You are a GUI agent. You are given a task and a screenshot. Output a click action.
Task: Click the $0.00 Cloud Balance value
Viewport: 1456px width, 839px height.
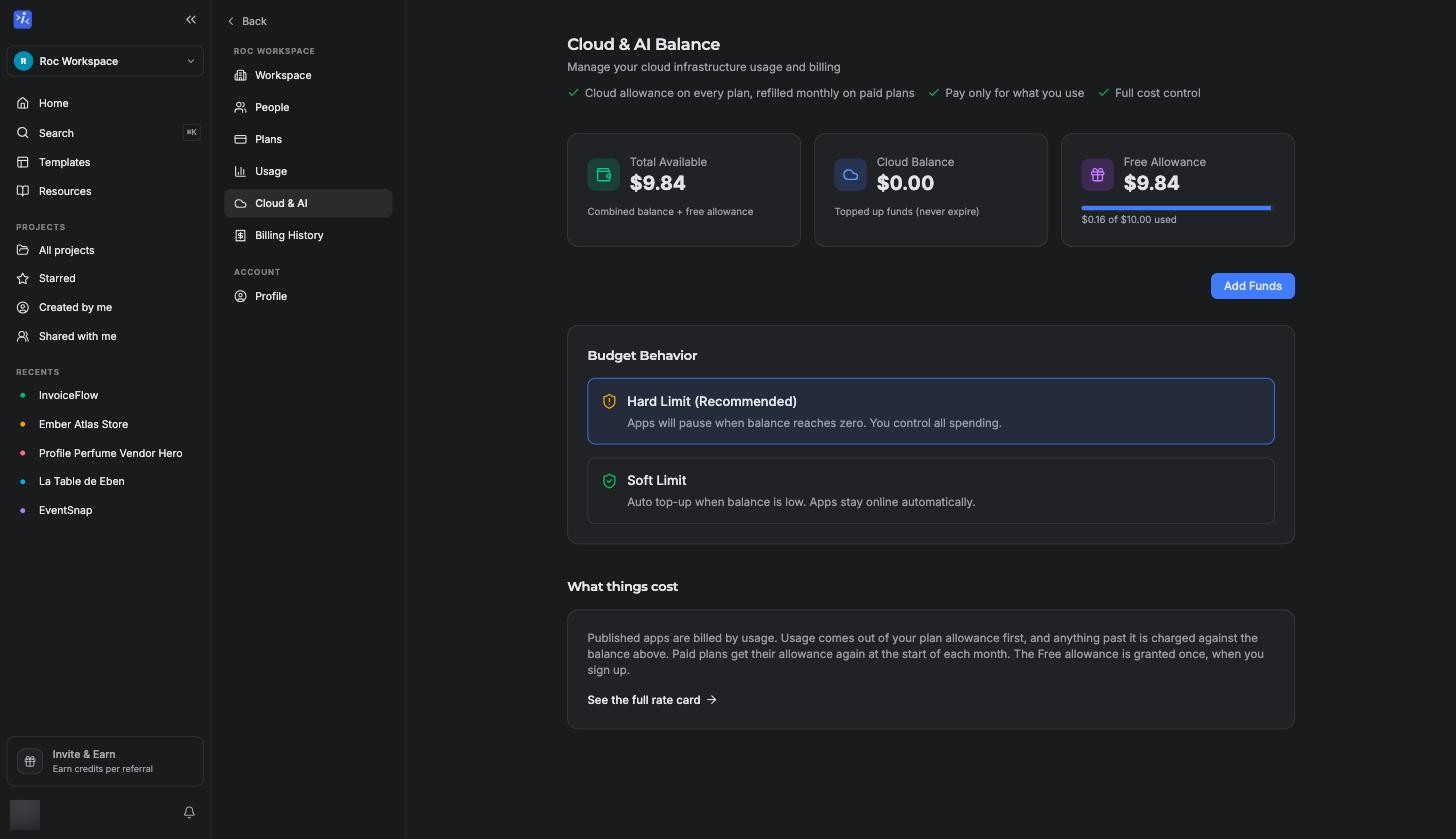pyautogui.click(x=905, y=183)
